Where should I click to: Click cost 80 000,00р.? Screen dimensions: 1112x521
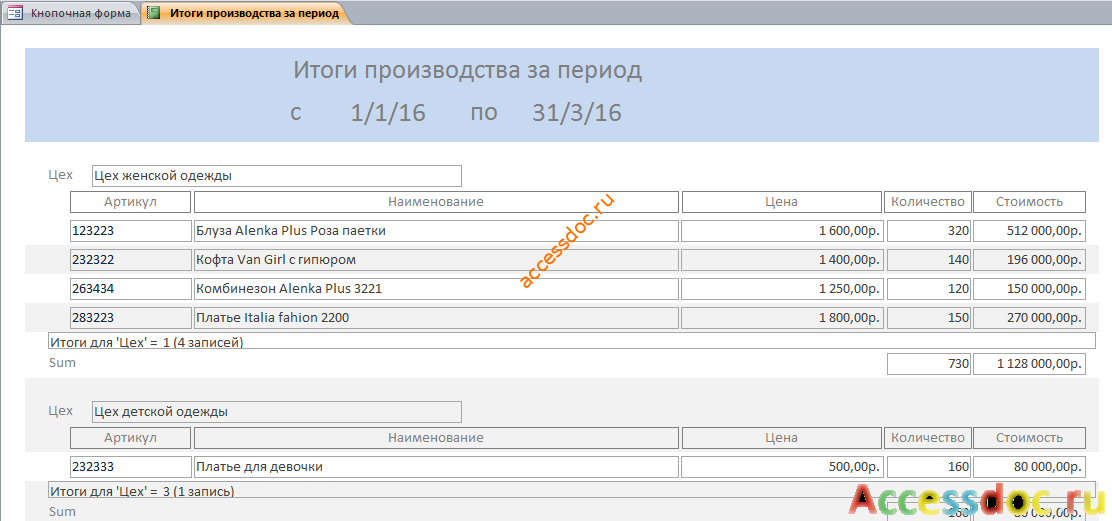(1029, 467)
